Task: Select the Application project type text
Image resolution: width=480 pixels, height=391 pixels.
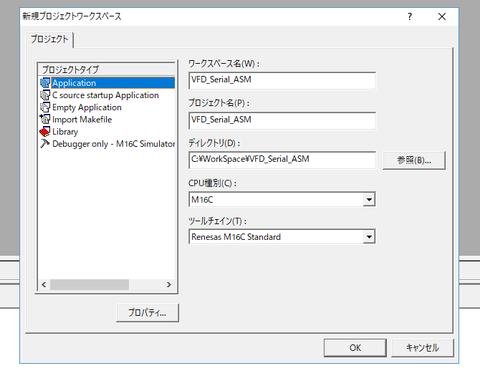Action: (x=74, y=83)
